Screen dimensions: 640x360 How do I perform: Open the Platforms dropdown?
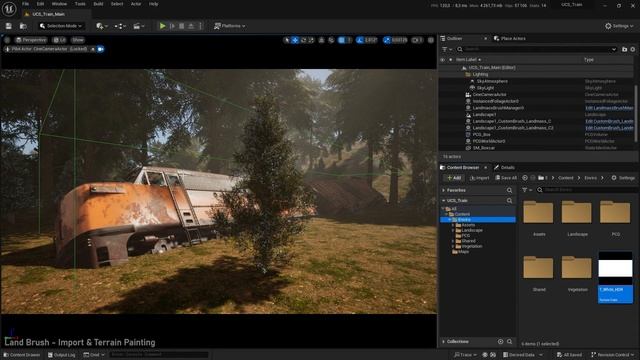pos(229,26)
